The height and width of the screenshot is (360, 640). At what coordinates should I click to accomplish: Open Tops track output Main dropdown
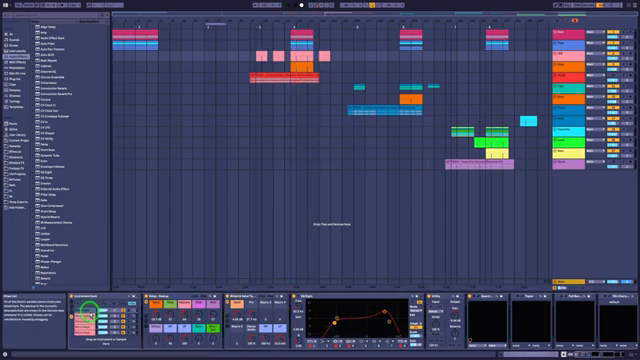coord(595,43)
